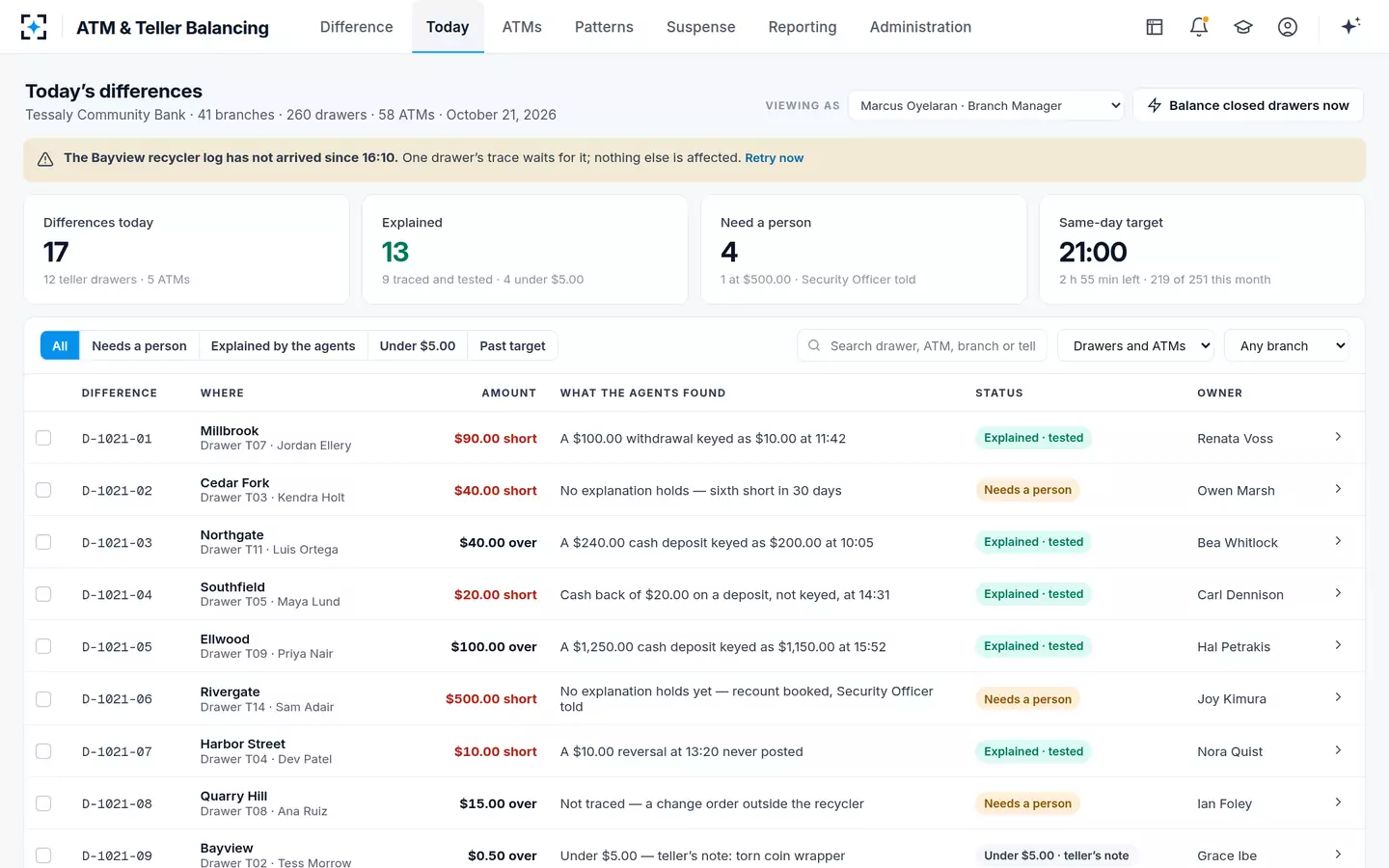Open the Reporting tab
This screenshot has width=1389, height=868.
(x=803, y=27)
